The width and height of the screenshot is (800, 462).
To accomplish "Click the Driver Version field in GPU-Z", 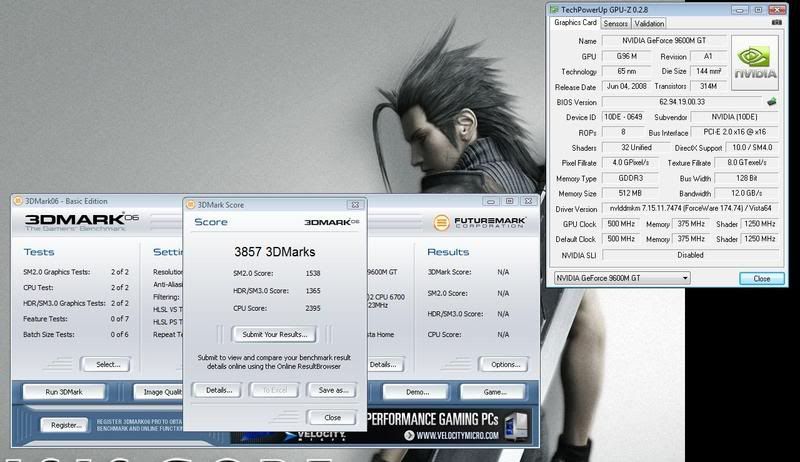I will [690, 208].
